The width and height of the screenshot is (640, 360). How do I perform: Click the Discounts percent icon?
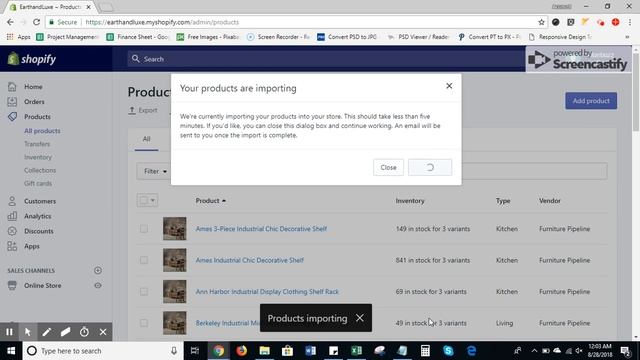(12, 231)
